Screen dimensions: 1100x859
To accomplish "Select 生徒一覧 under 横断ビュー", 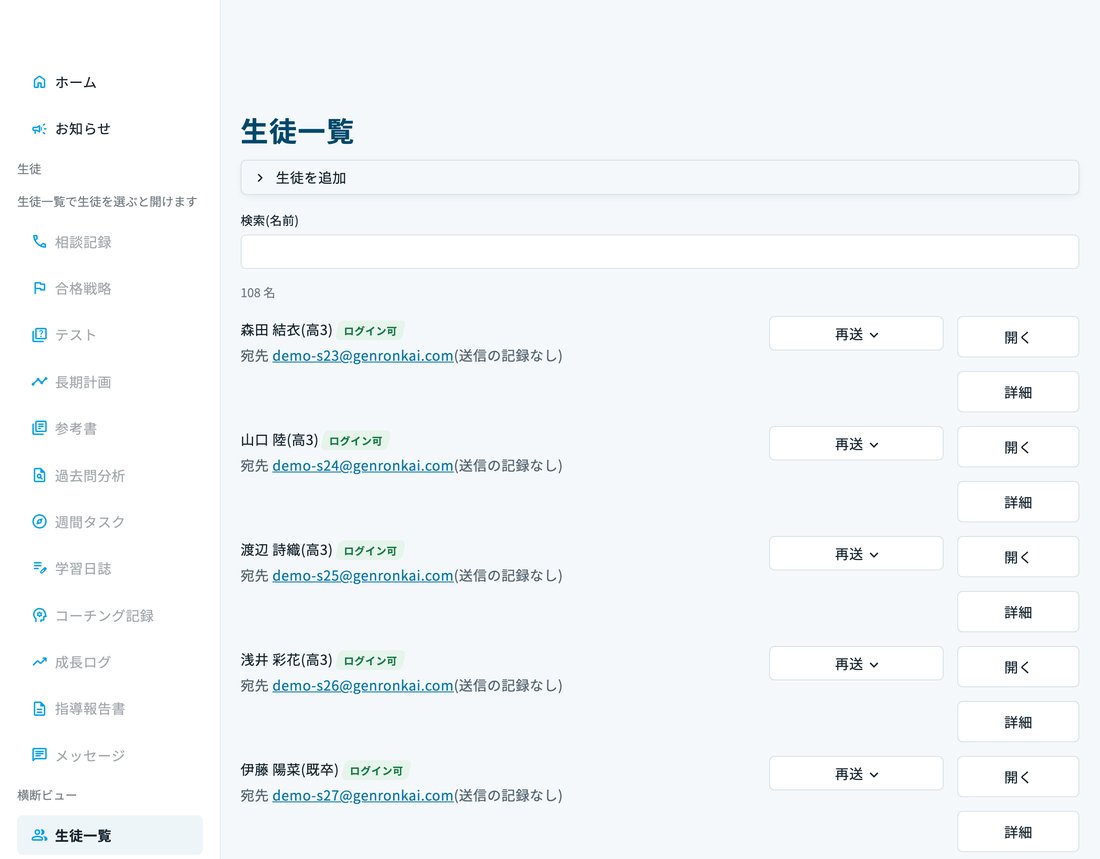I will [110, 835].
